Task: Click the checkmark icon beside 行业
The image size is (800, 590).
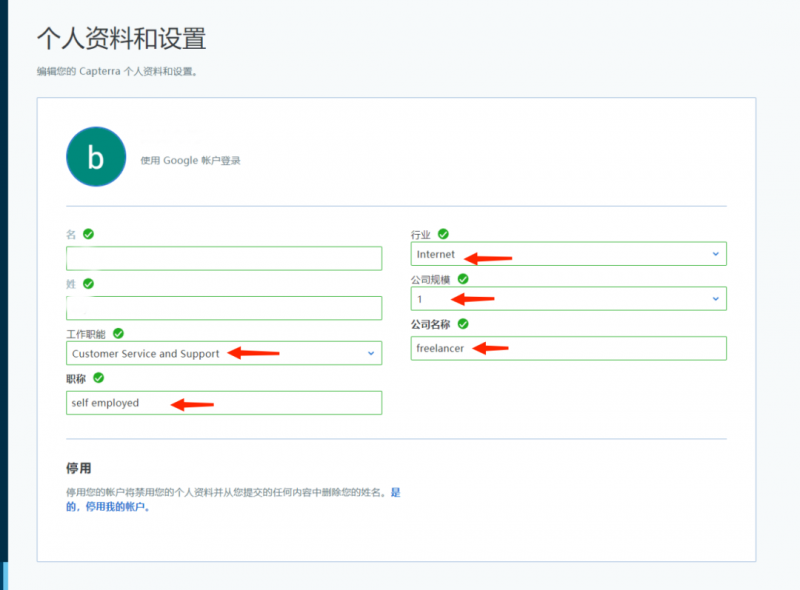Action: click(x=442, y=233)
